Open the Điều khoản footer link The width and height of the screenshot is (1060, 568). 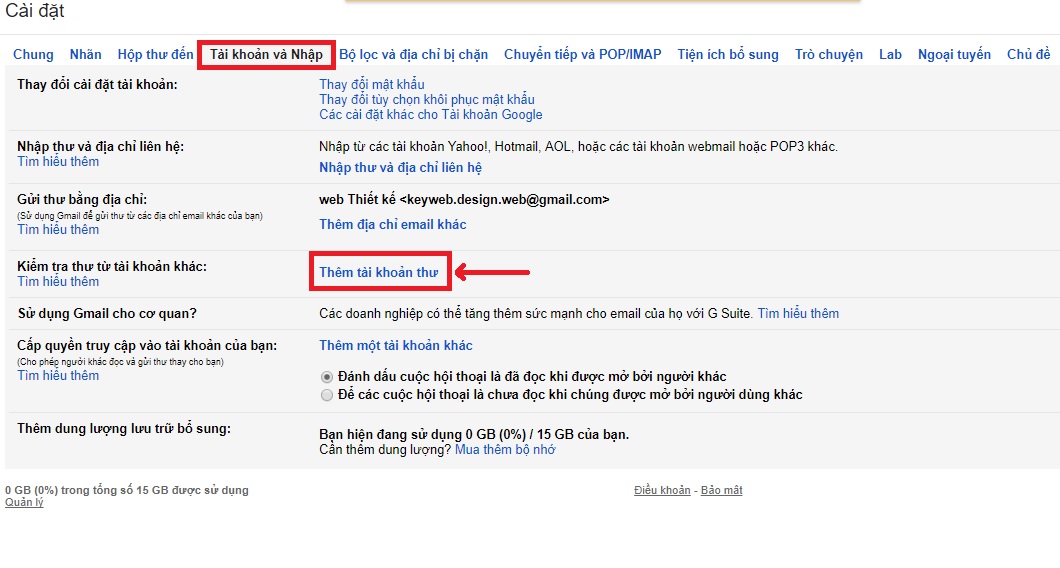click(x=662, y=490)
